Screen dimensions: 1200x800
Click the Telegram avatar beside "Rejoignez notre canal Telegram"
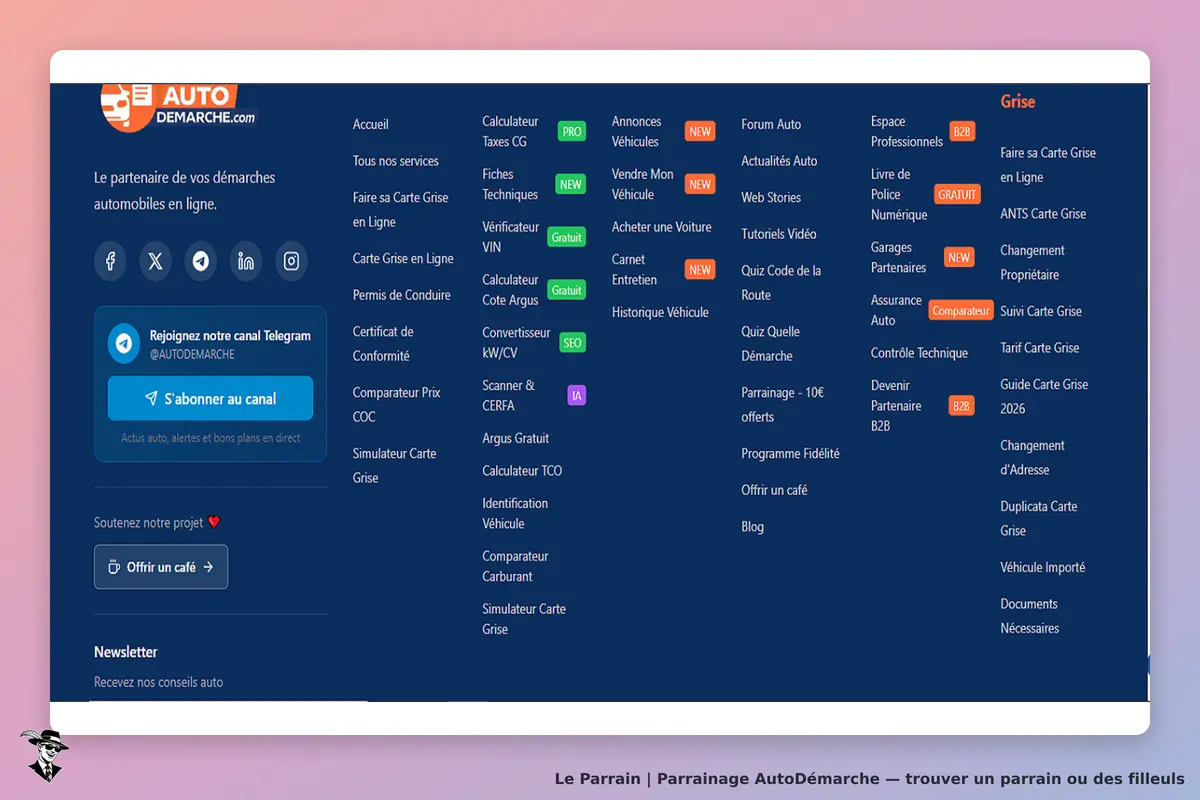[x=124, y=343]
